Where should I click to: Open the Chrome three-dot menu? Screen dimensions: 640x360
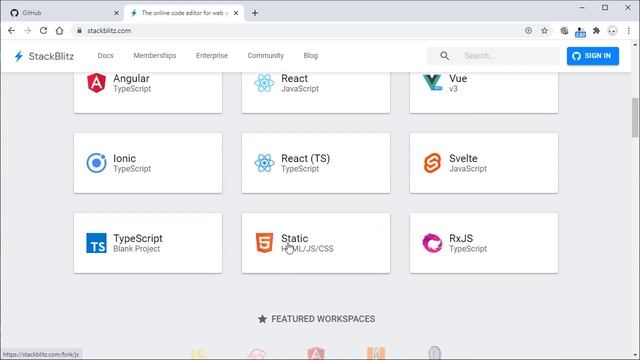(x=629, y=31)
